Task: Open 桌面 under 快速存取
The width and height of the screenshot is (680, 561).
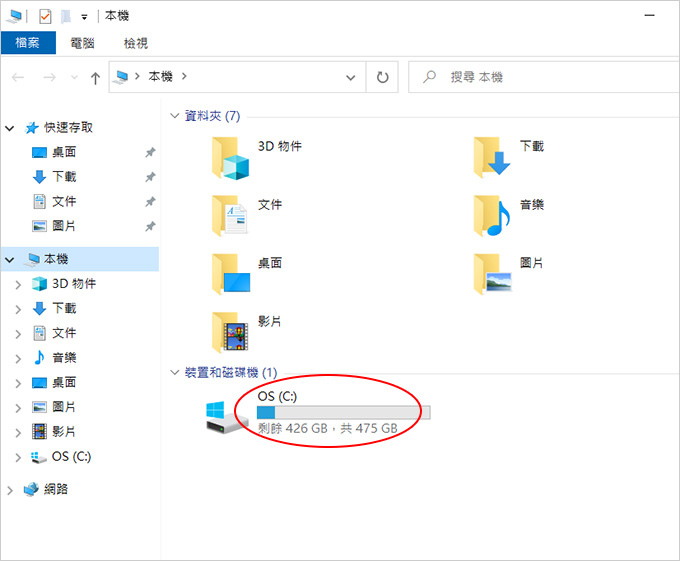Action: pos(64,152)
